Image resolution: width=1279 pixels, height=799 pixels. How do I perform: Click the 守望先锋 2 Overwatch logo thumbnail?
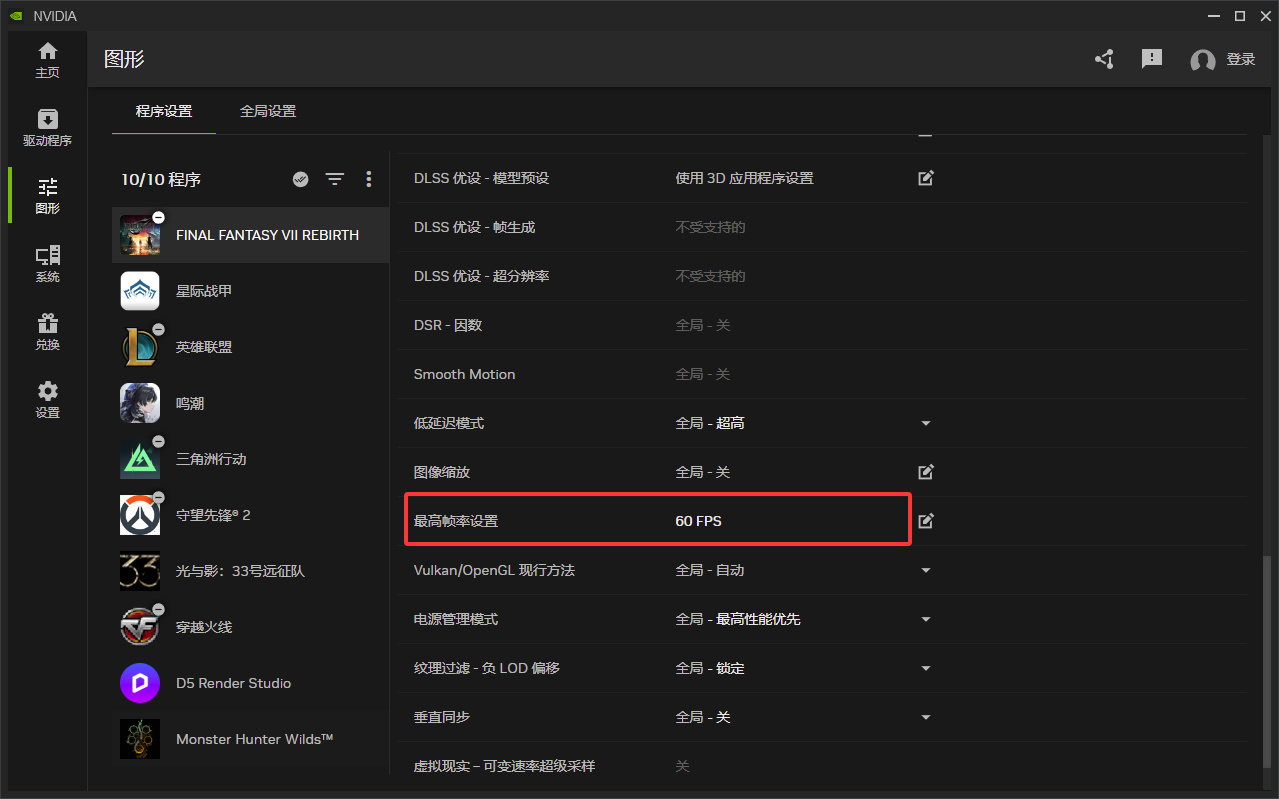140,515
